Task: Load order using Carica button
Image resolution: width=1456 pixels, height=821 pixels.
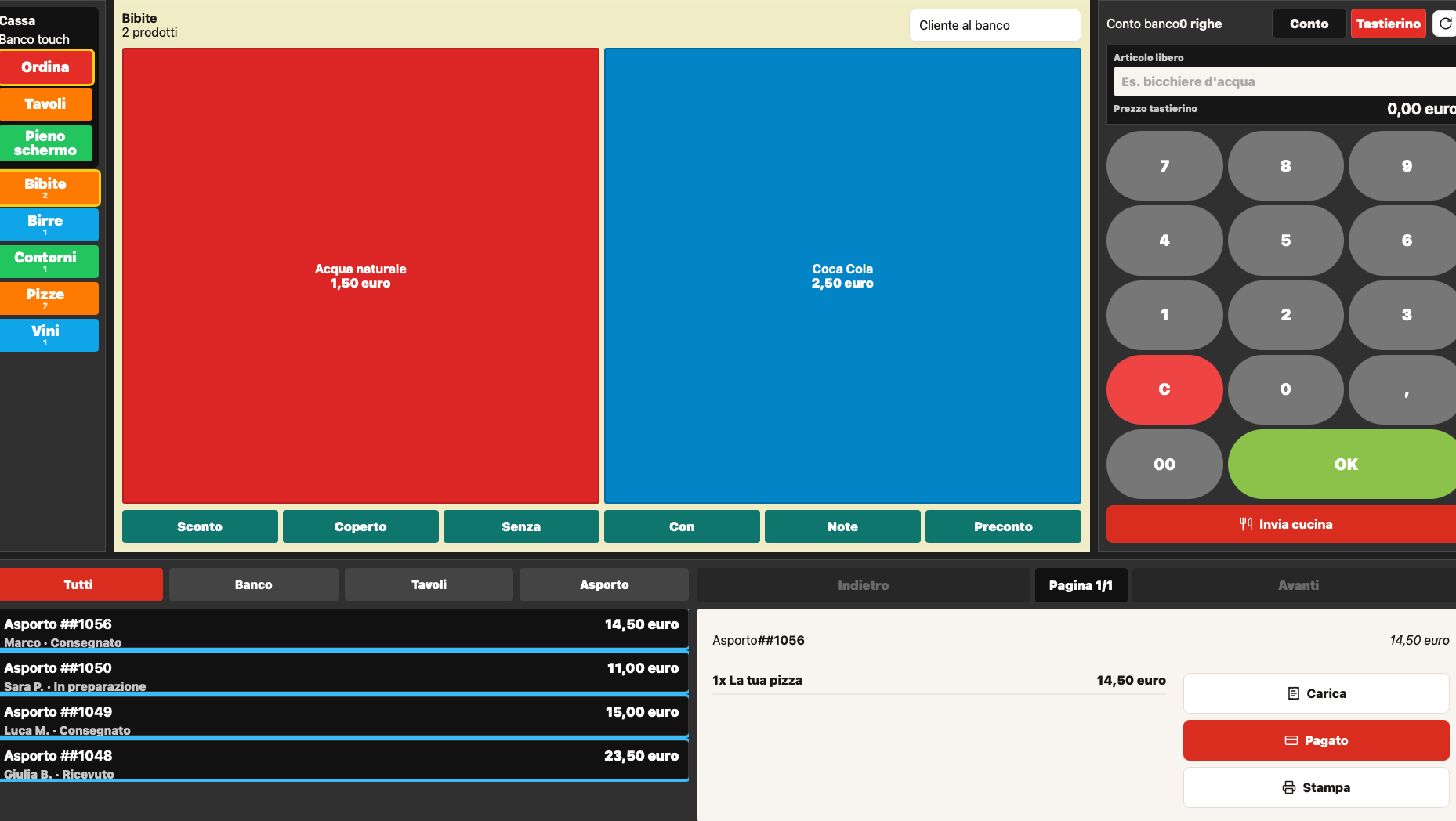Action: [1316, 693]
